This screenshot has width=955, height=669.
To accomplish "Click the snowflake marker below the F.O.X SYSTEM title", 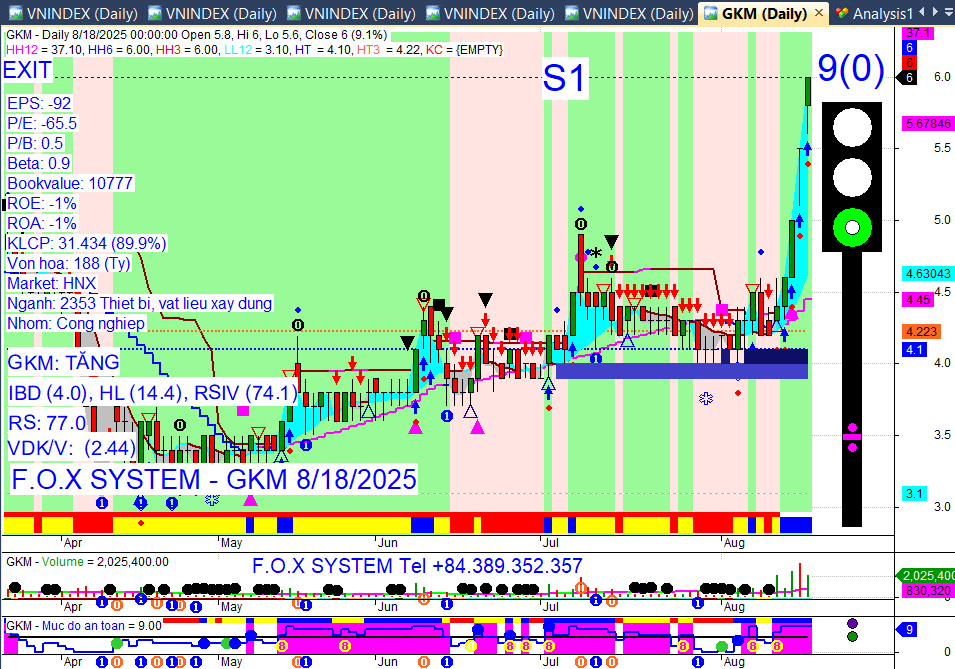I will click(x=212, y=500).
